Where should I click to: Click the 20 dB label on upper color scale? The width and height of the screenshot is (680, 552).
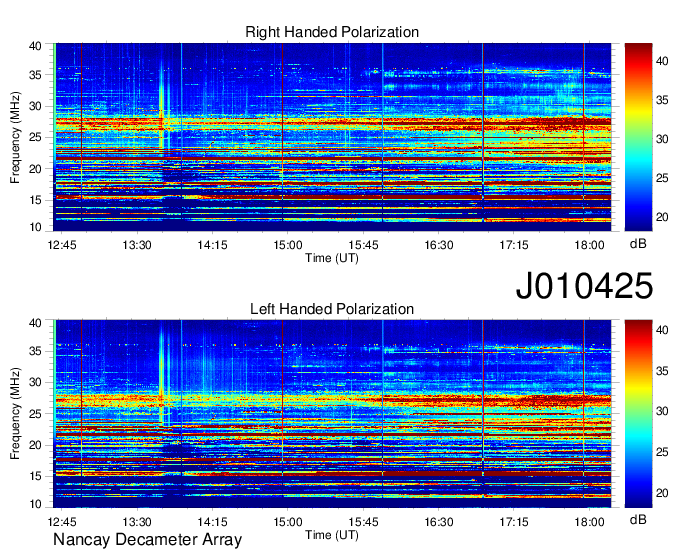tap(662, 216)
